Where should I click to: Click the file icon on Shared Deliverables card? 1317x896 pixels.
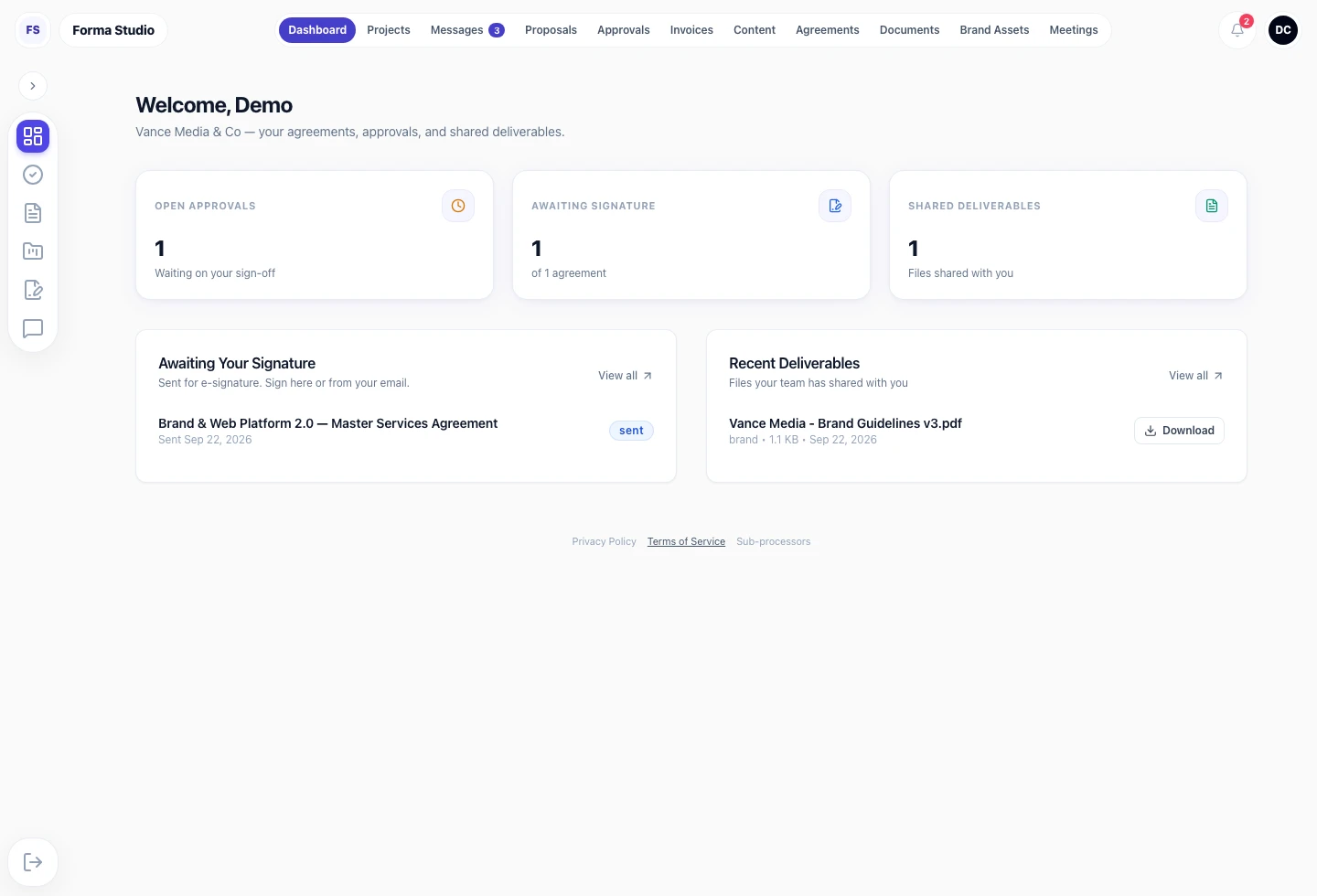(1212, 206)
